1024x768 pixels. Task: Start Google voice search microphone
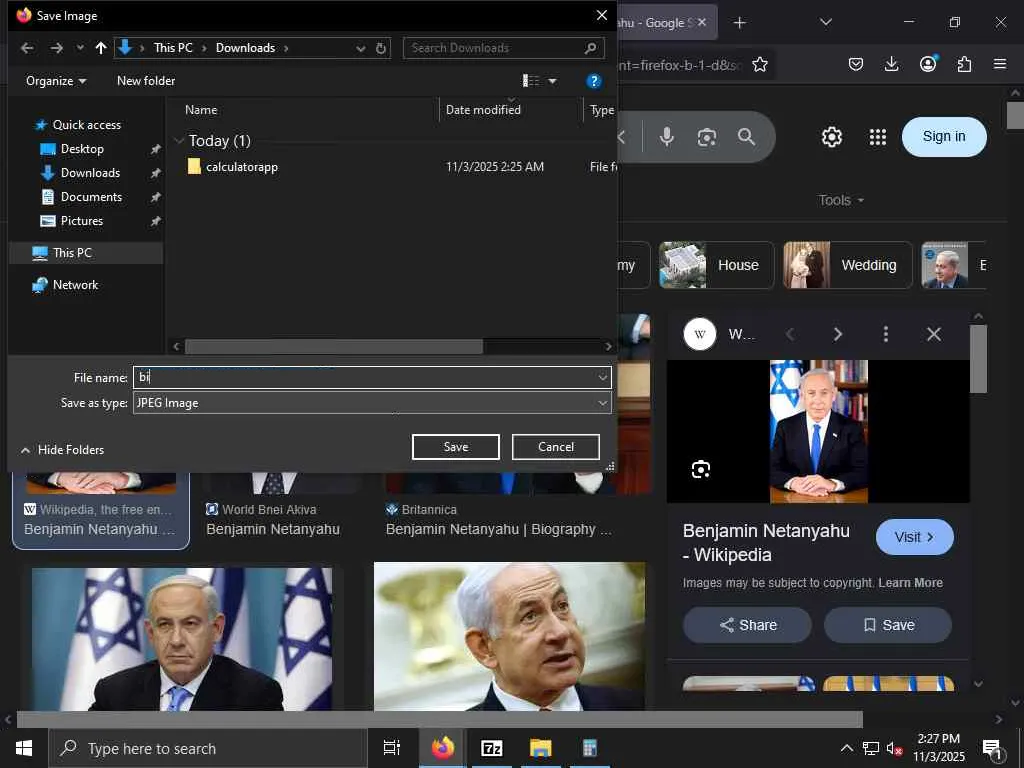[666, 136]
